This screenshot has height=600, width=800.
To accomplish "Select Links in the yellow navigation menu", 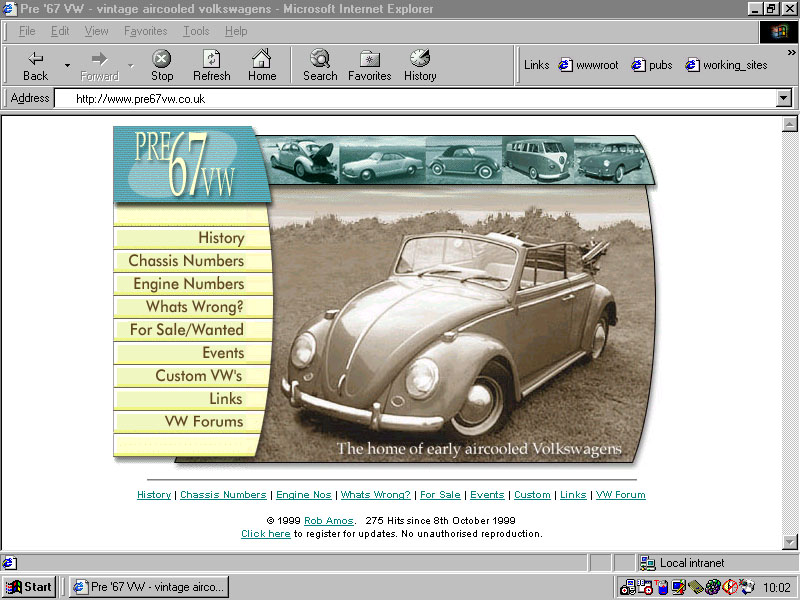I will click(226, 398).
